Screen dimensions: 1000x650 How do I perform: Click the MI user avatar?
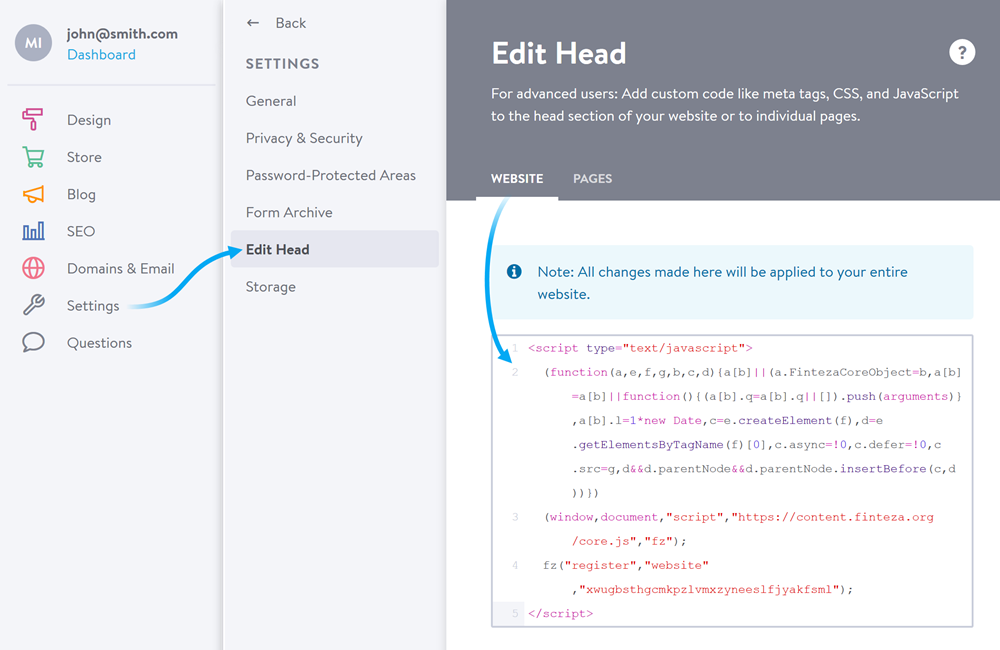tap(33, 44)
